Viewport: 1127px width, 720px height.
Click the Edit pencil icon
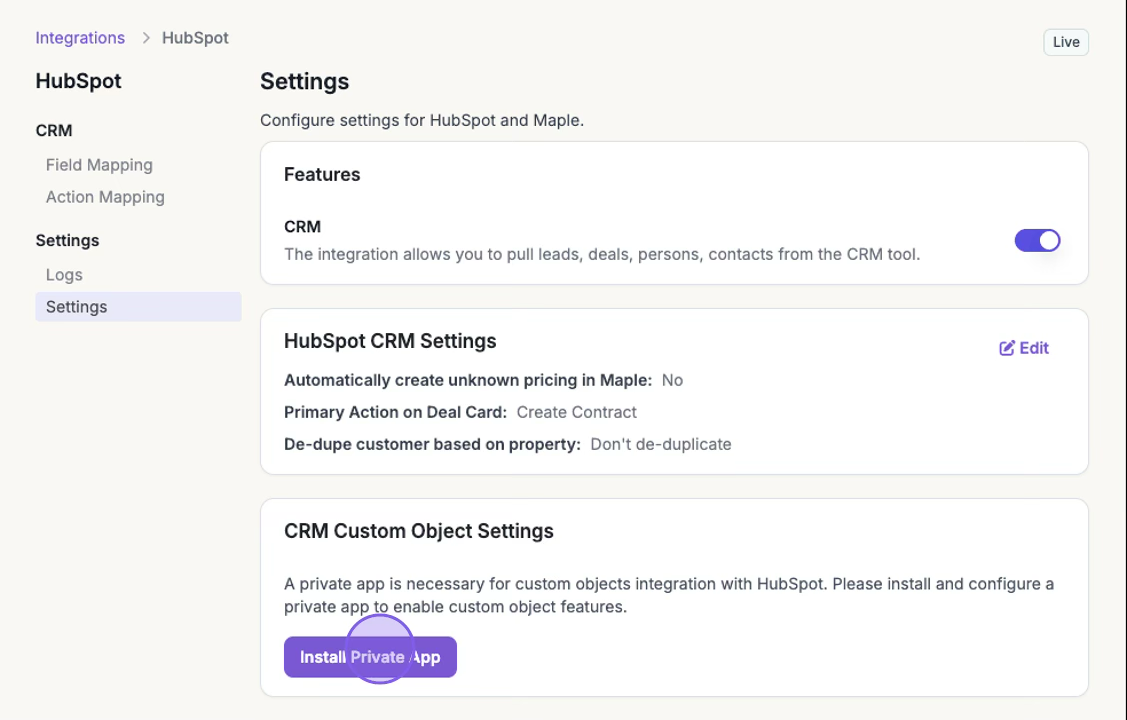1007,348
